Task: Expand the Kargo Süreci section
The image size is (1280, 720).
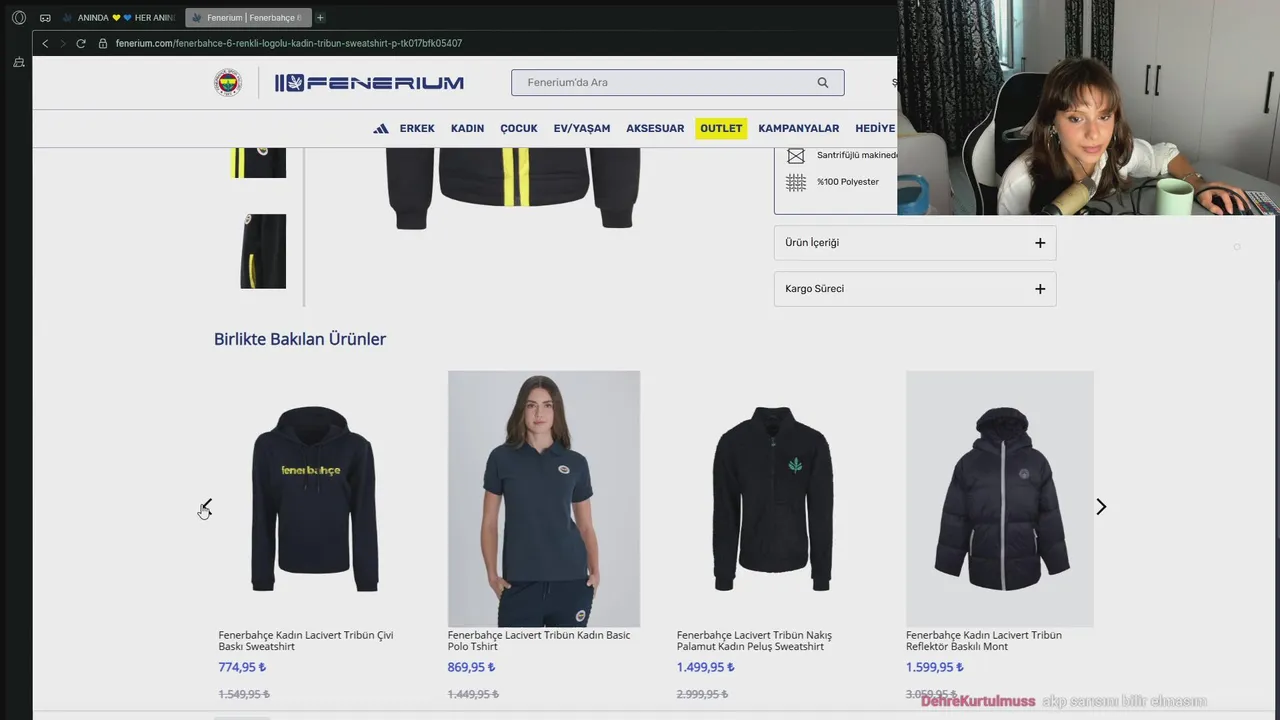Action: (x=915, y=289)
